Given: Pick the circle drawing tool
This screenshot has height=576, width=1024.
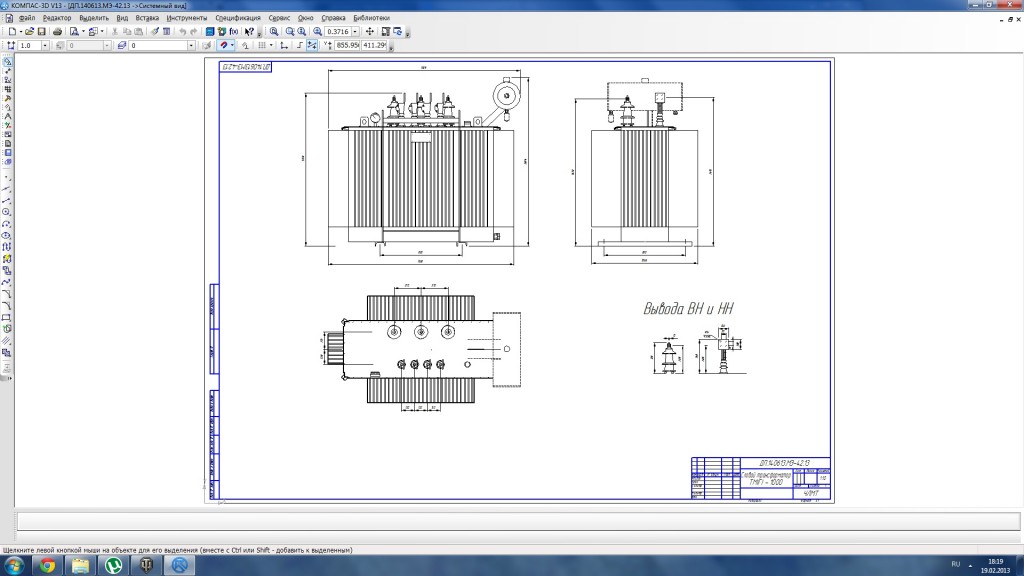Looking at the screenshot, I should pos(7,212).
